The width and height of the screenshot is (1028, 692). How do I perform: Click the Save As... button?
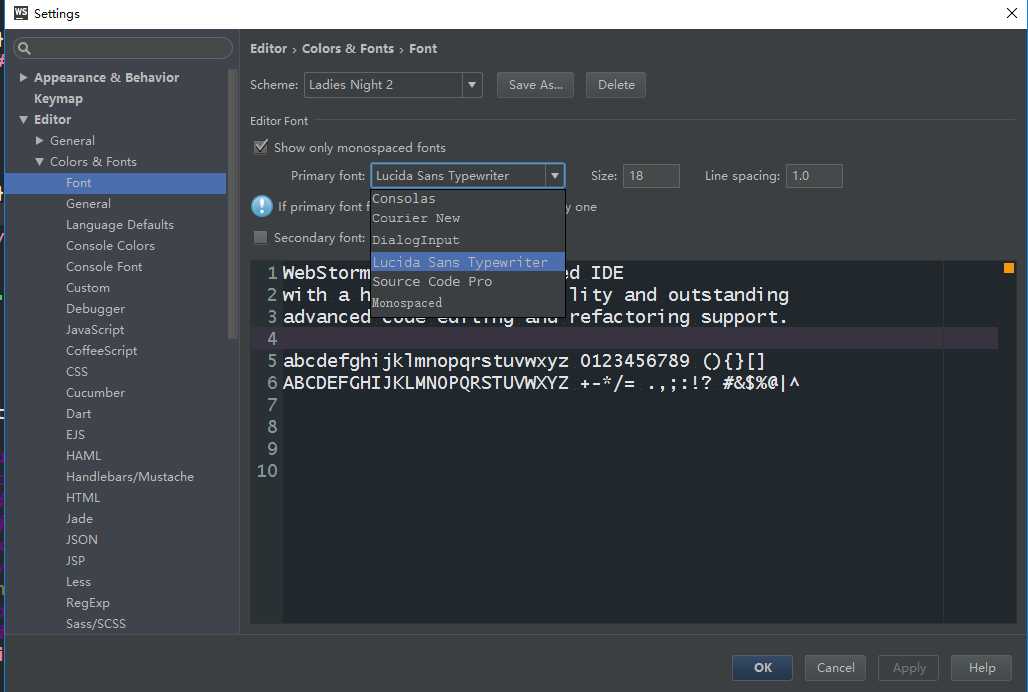[535, 85]
